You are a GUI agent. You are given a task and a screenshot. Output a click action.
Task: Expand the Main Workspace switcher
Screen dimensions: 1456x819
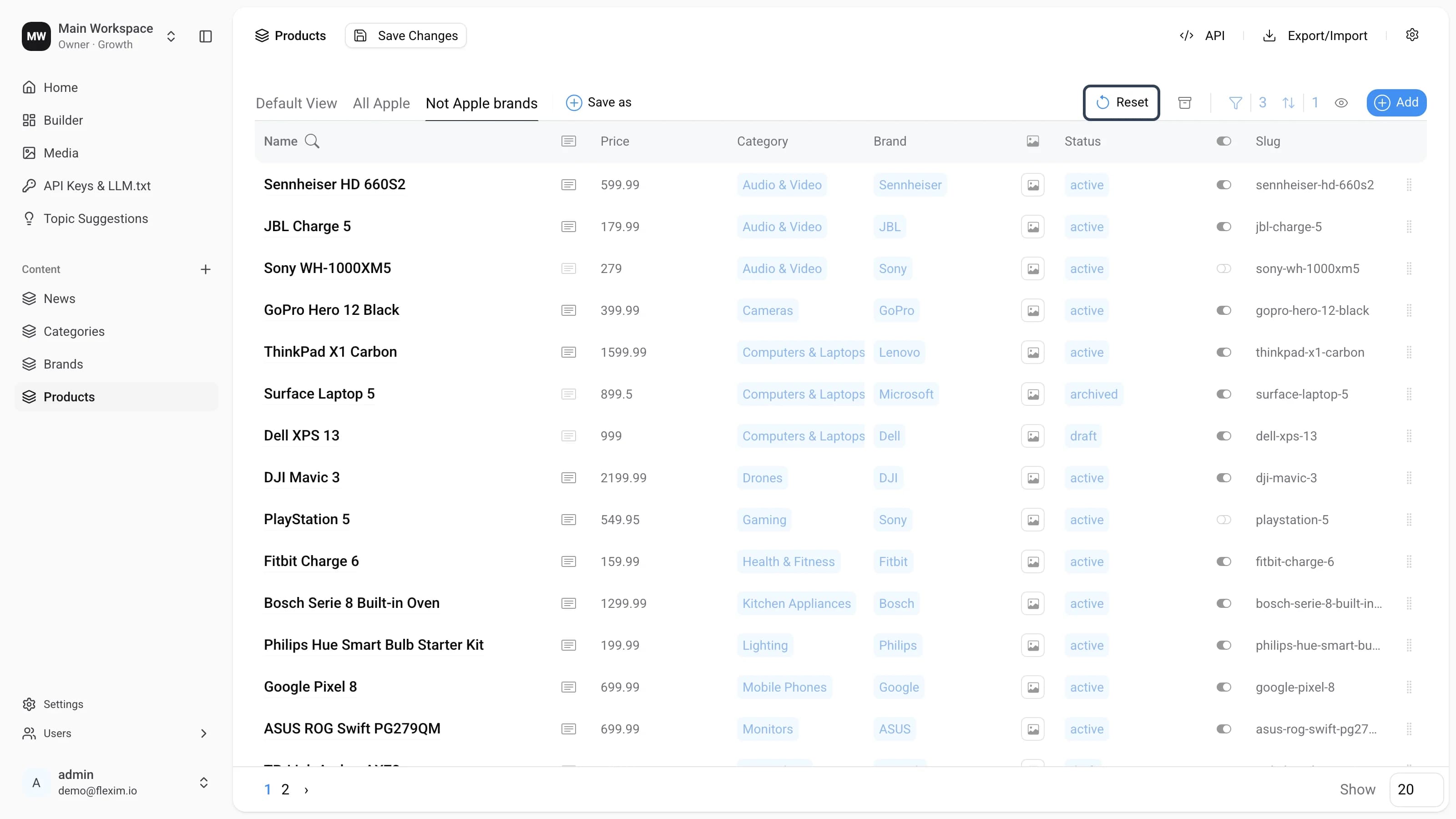(x=171, y=36)
